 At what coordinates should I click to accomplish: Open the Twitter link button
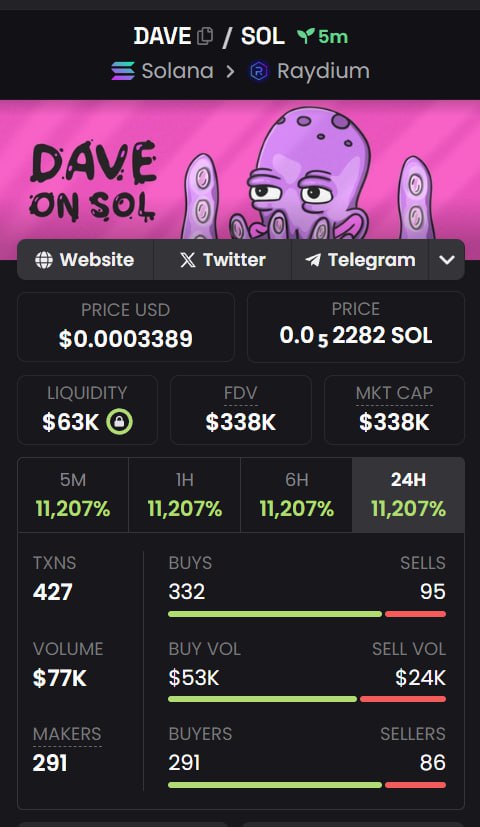coord(222,260)
